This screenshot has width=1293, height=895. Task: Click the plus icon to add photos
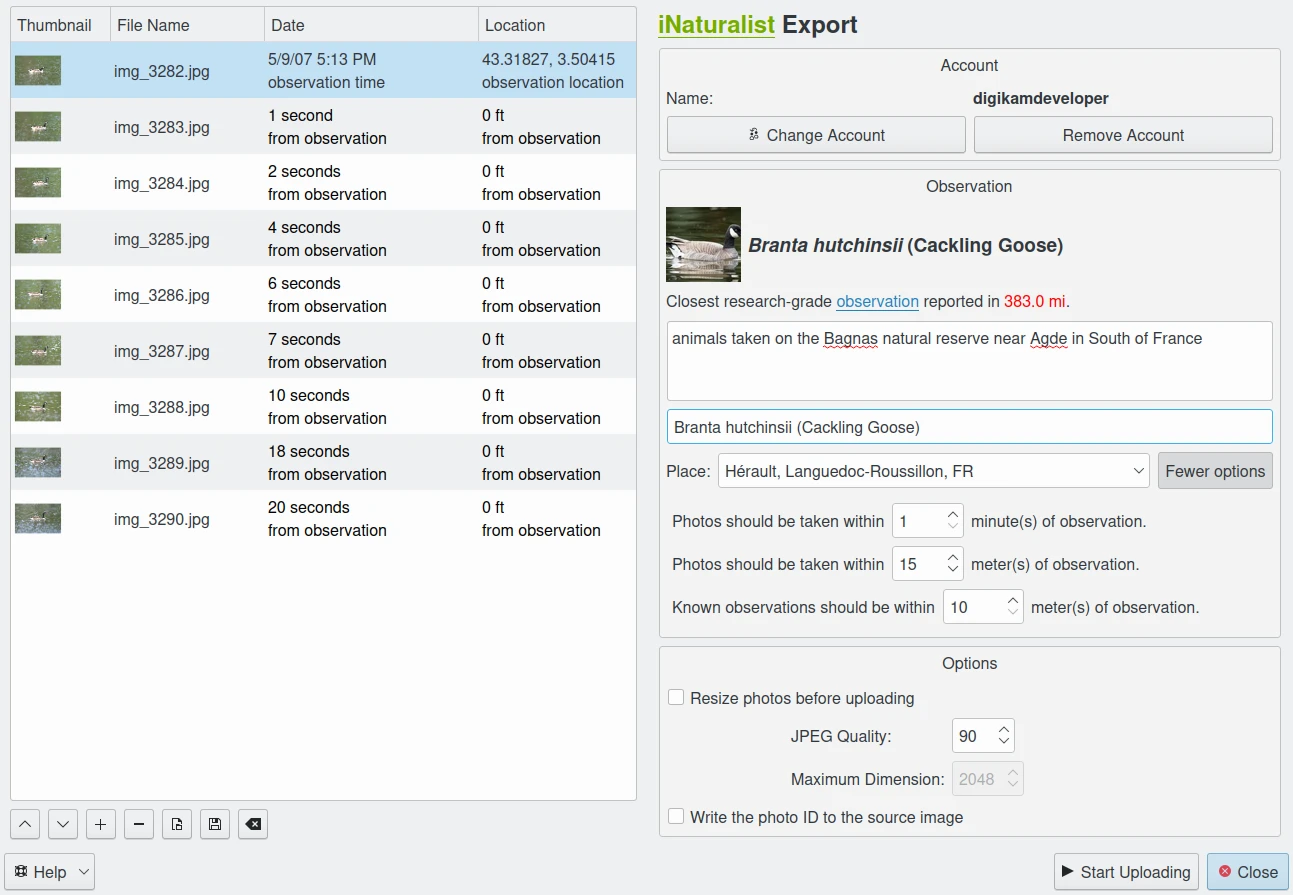click(100, 824)
